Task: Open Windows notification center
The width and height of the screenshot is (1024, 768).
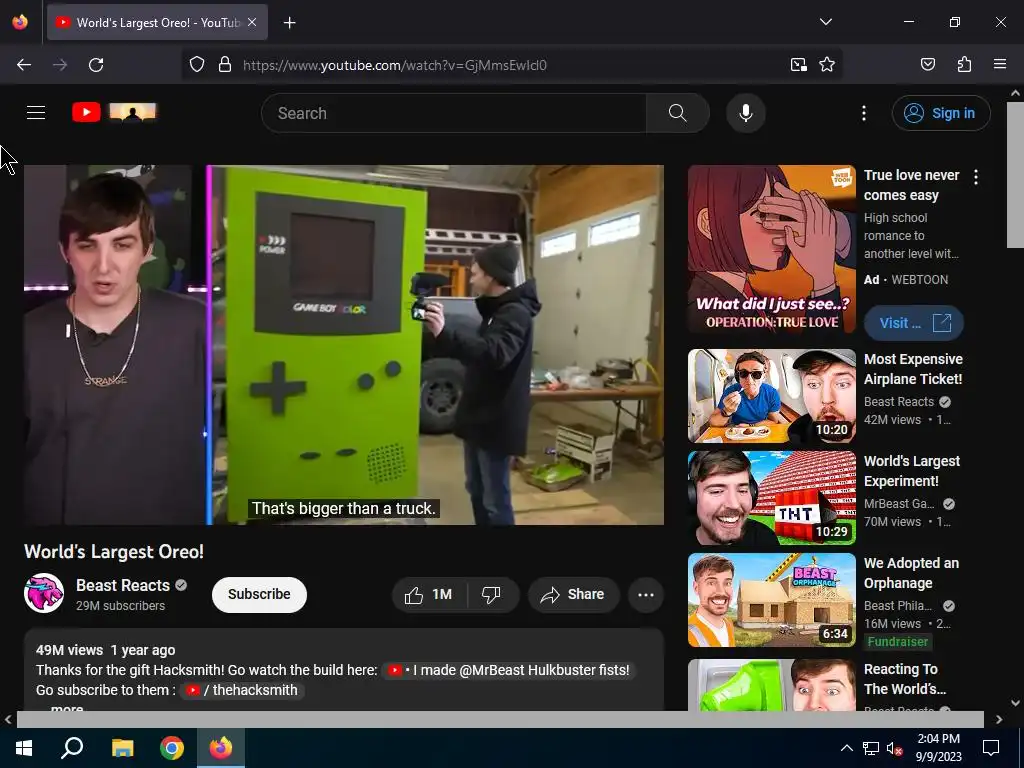Action: tap(991, 748)
